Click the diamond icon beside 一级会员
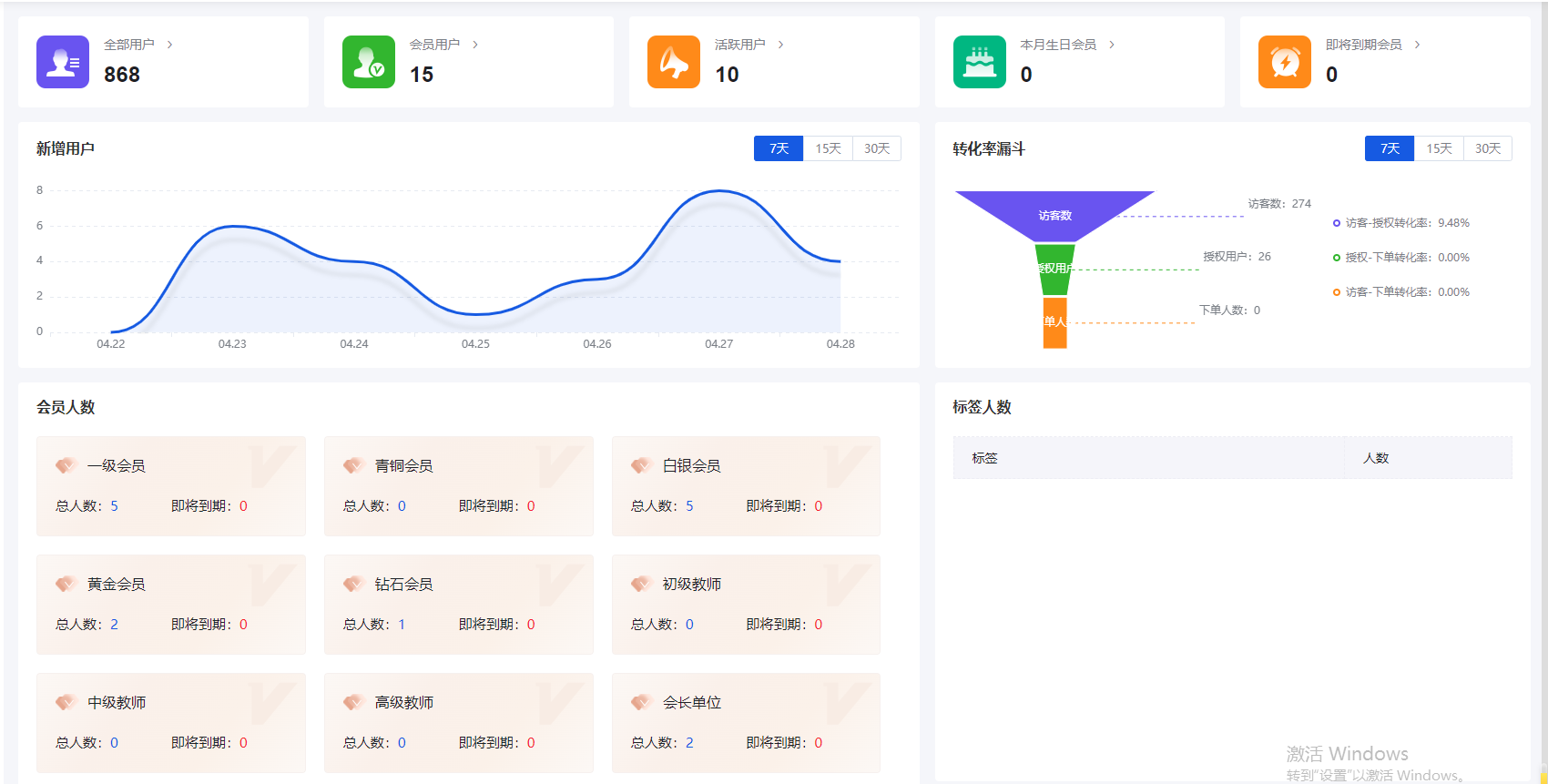 coord(66,465)
